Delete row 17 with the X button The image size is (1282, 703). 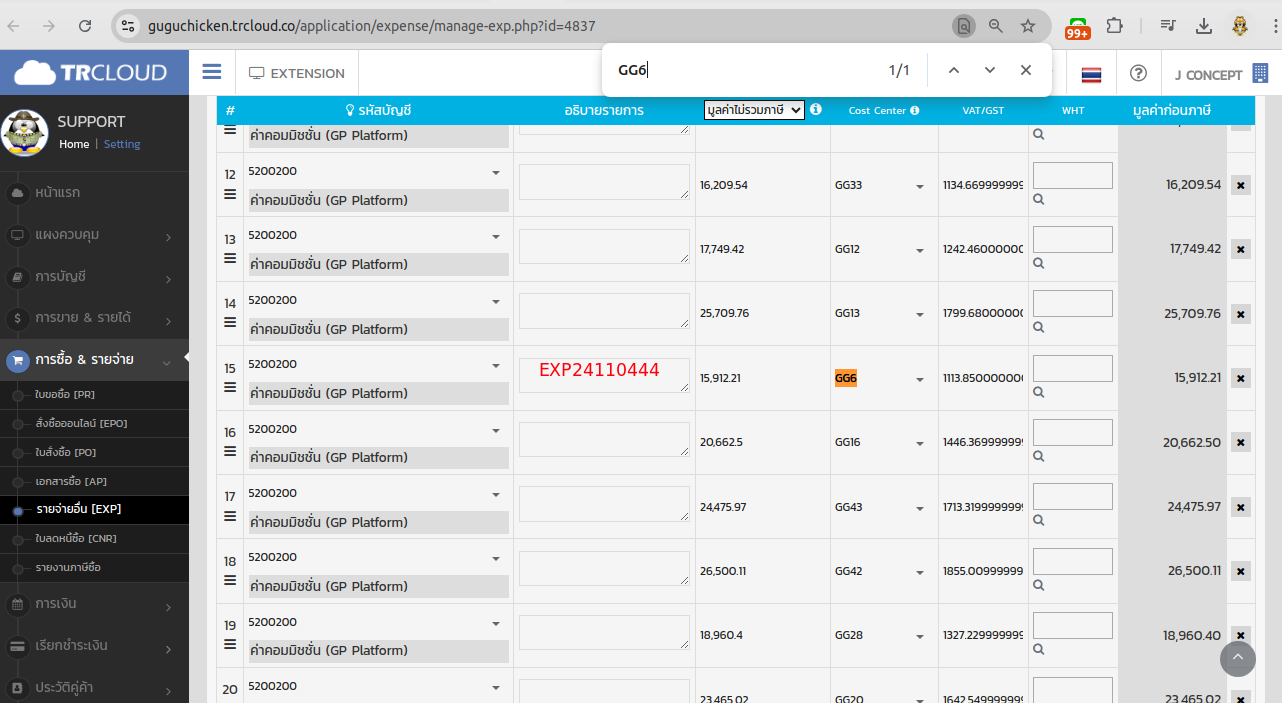pyautogui.click(x=1240, y=507)
